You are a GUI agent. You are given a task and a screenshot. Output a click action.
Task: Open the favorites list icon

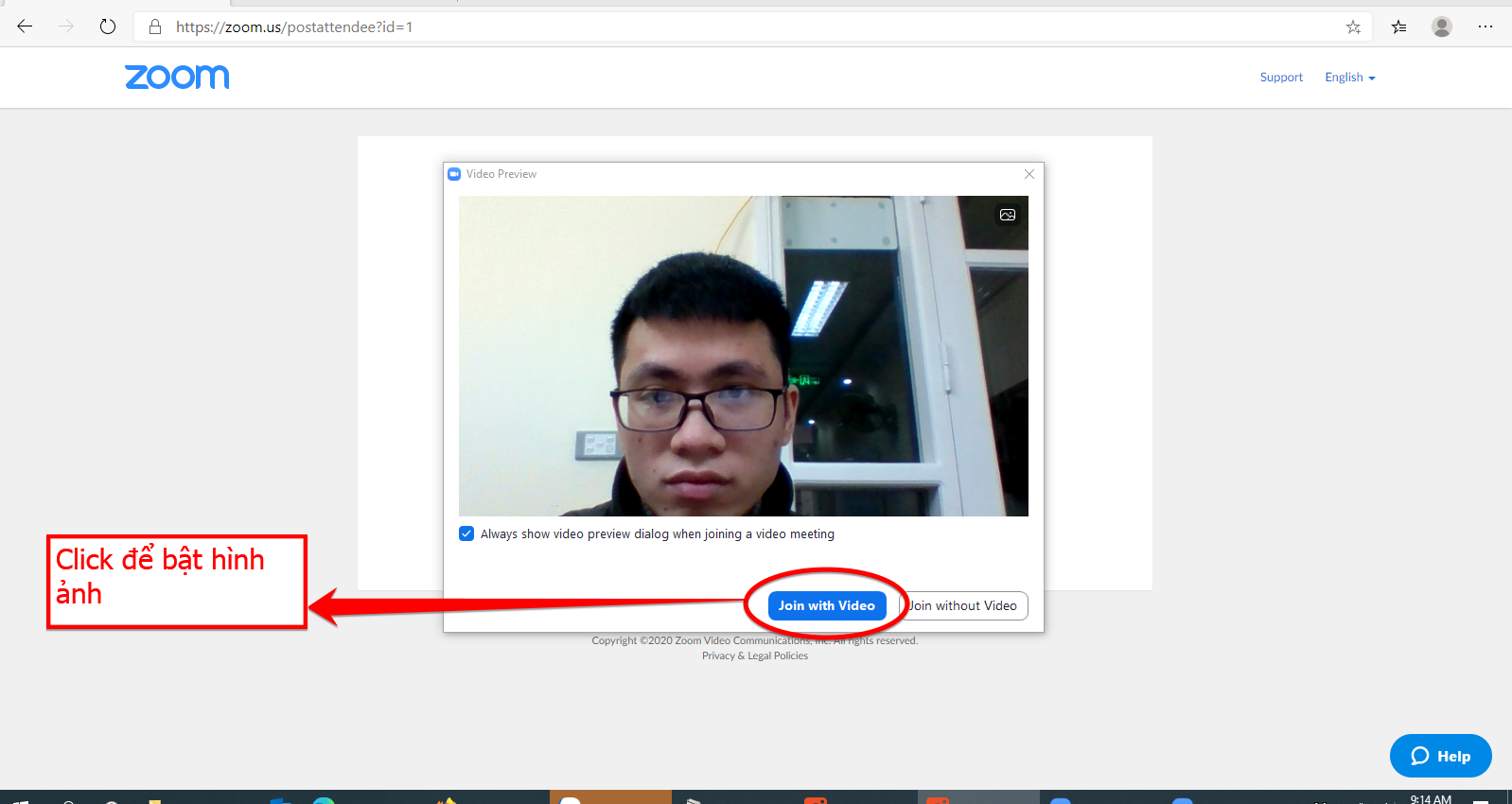[x=1398, y=26]
